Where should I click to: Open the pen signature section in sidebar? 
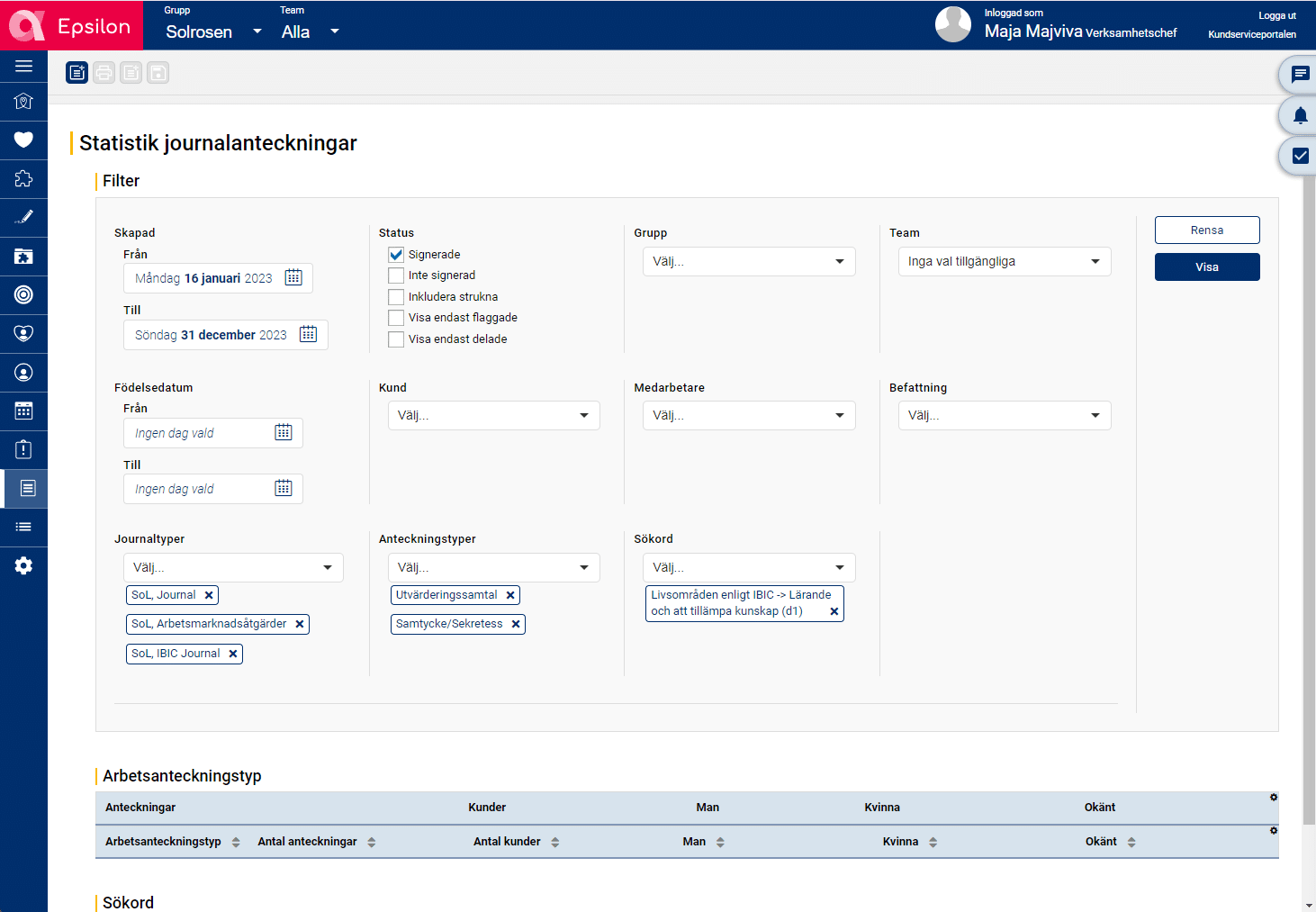coord(23,217)
